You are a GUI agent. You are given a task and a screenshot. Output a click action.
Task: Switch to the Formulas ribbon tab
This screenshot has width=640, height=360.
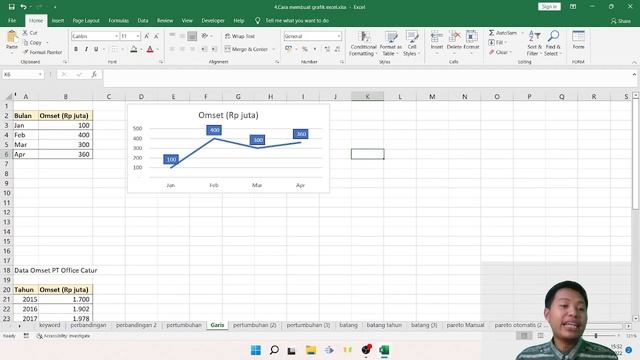(x=118, y=20)
